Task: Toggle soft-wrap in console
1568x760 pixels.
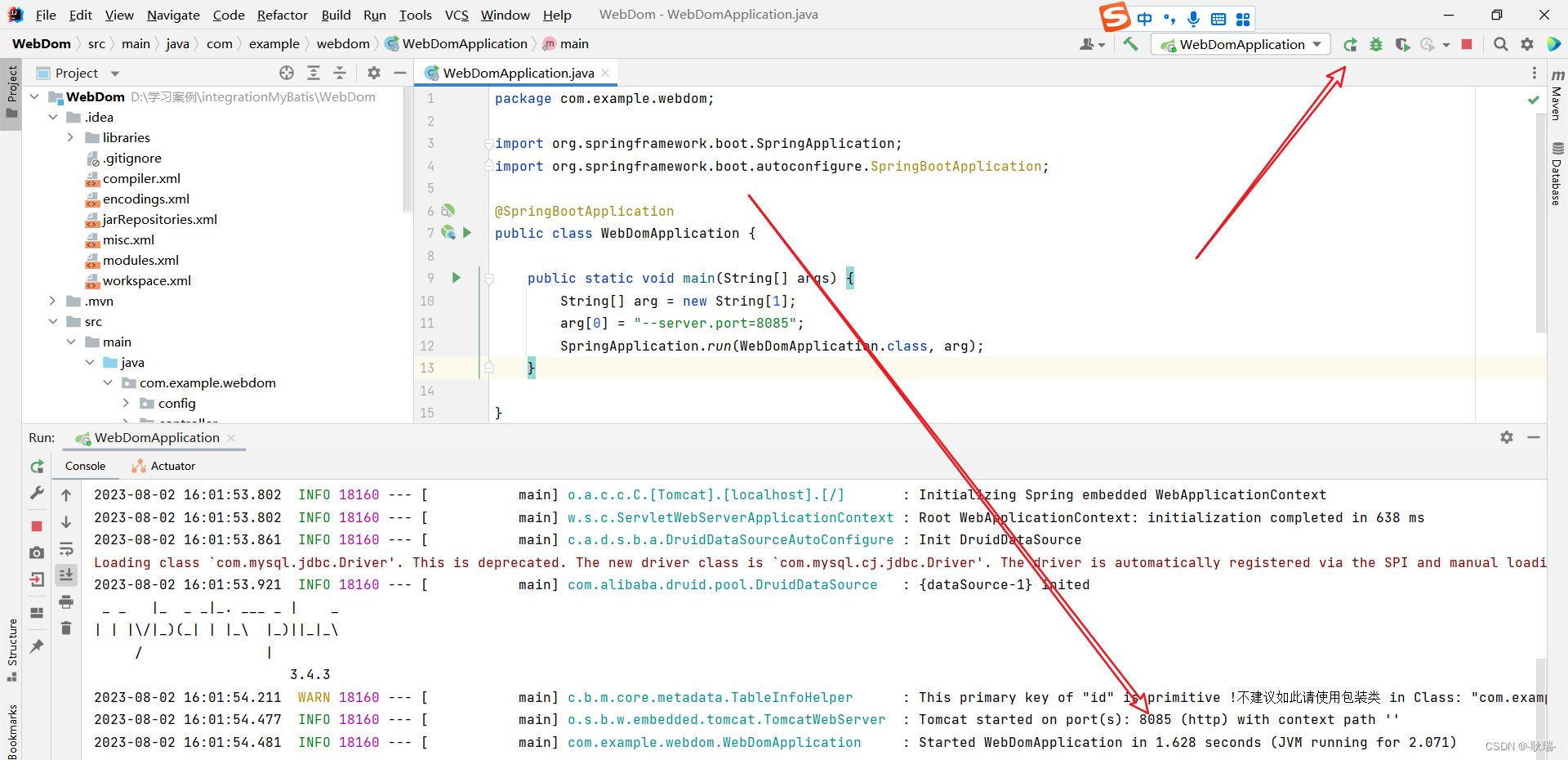Action: (66, 548)
